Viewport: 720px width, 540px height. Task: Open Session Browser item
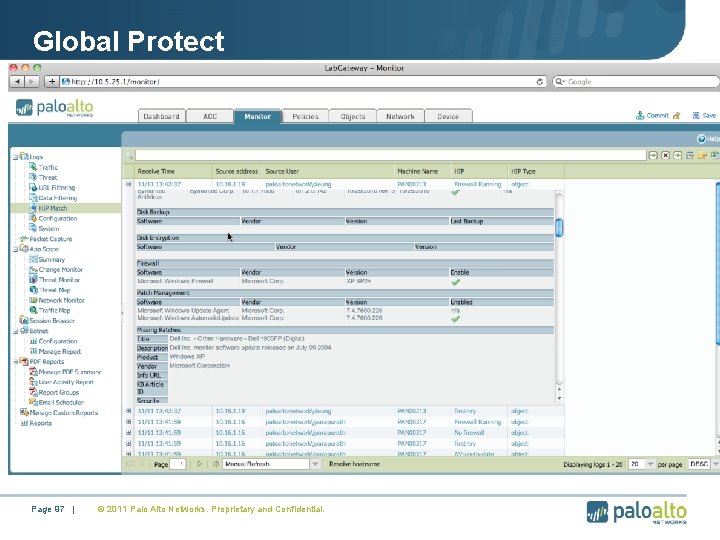click(52, 321)
